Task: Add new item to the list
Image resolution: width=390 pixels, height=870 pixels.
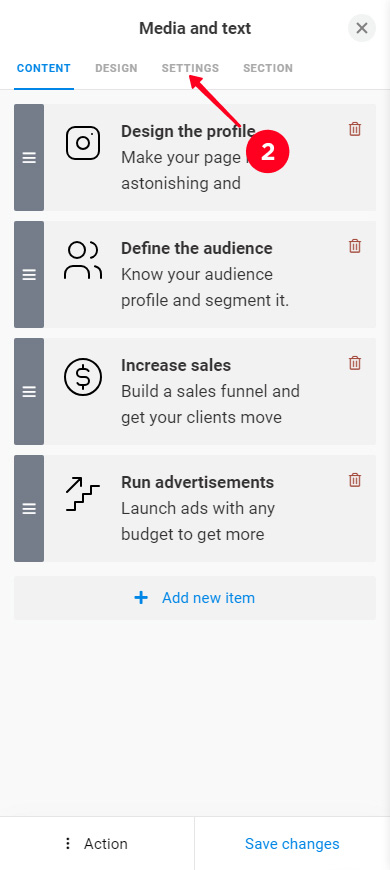Action: (x=195, y=598)
